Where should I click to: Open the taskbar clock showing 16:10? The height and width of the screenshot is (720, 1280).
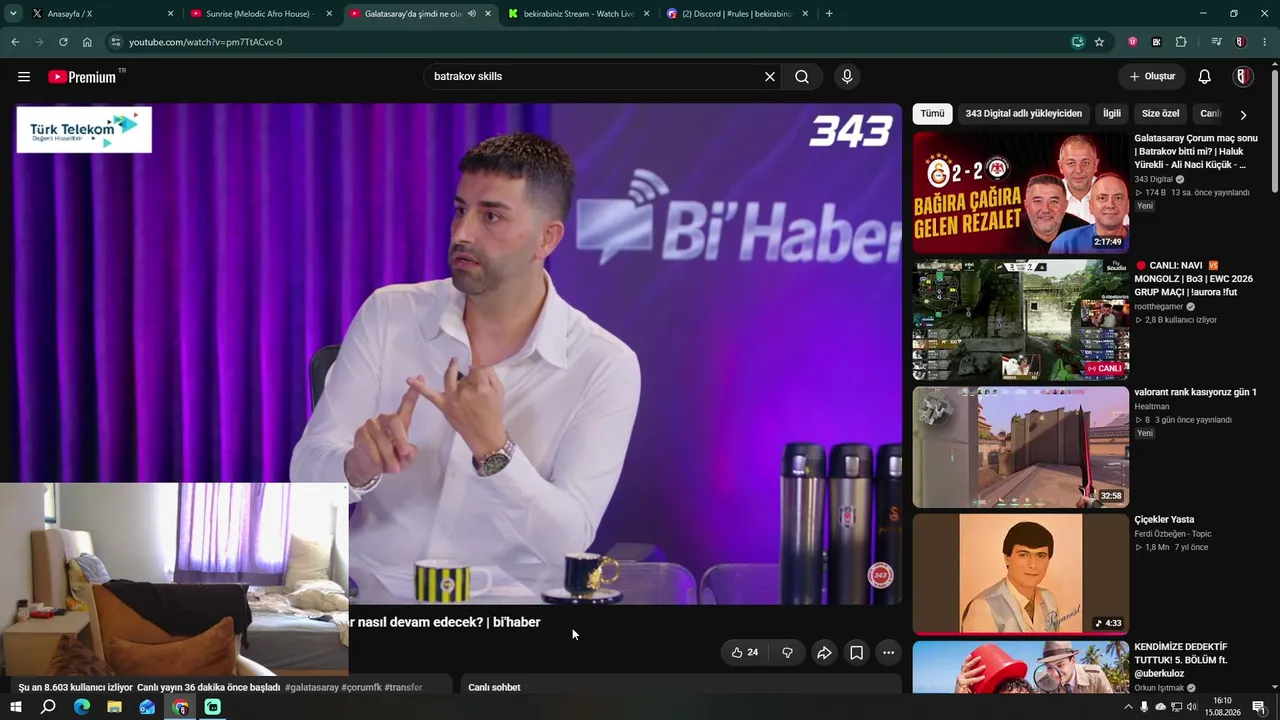(x=1222, y=707)
